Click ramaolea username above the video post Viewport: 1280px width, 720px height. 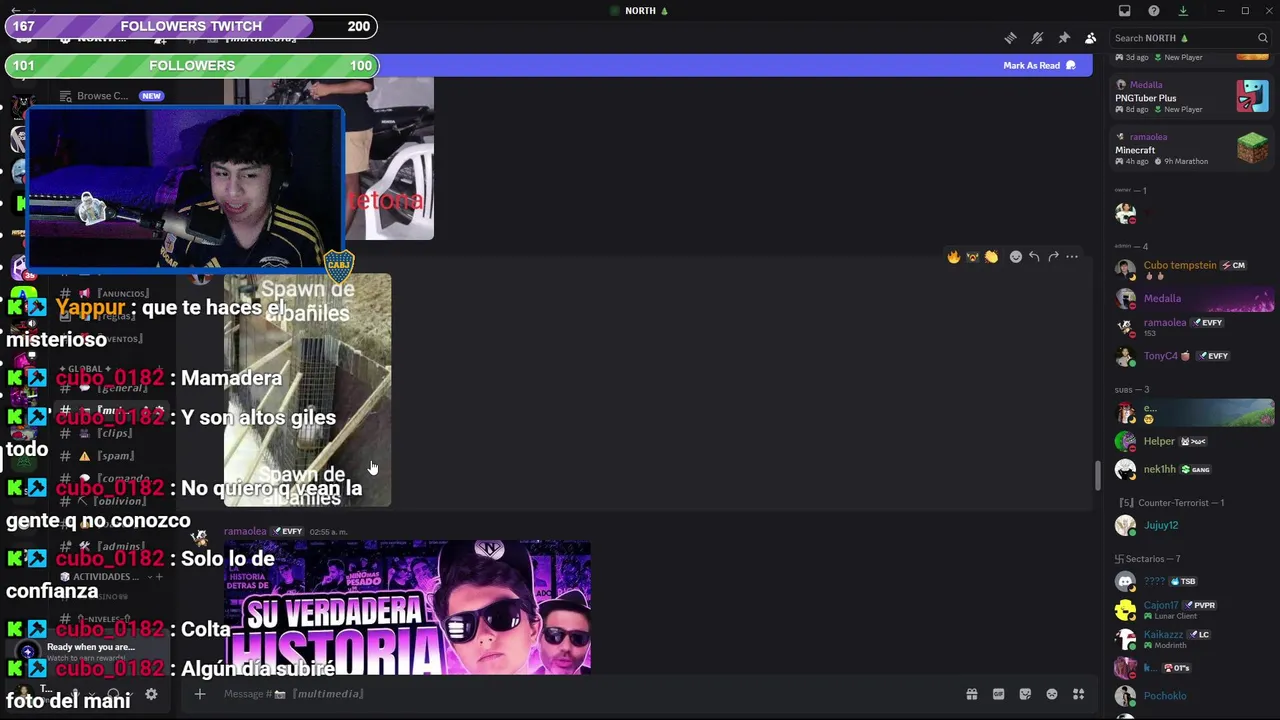click(245, 531)
